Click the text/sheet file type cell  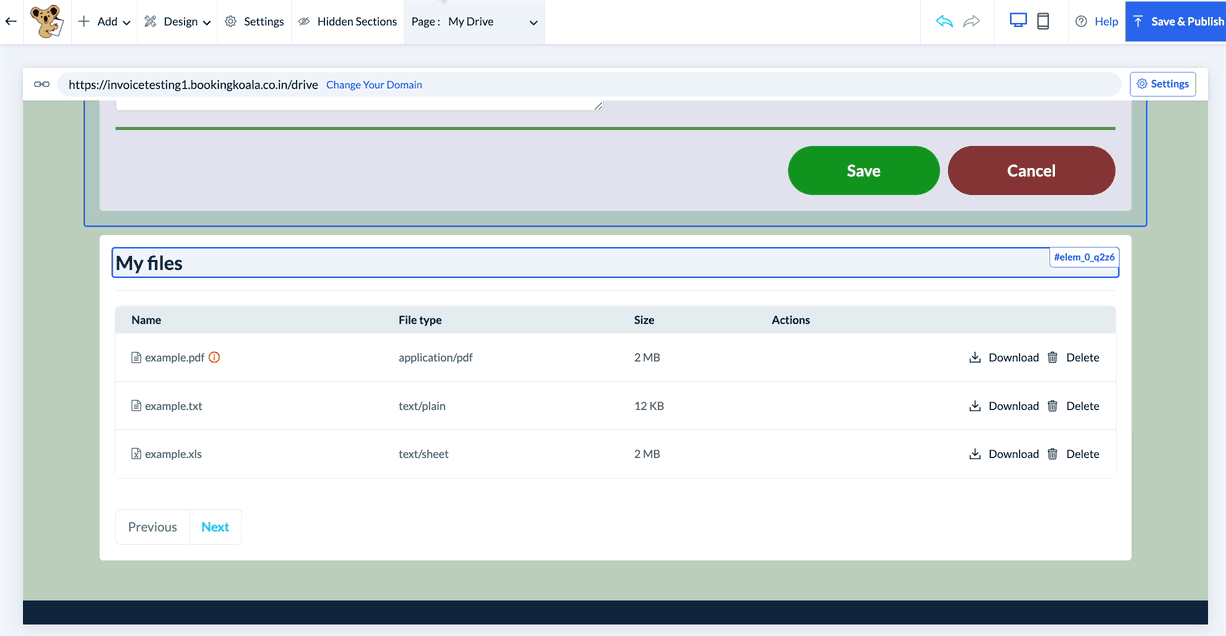[424, 454]
